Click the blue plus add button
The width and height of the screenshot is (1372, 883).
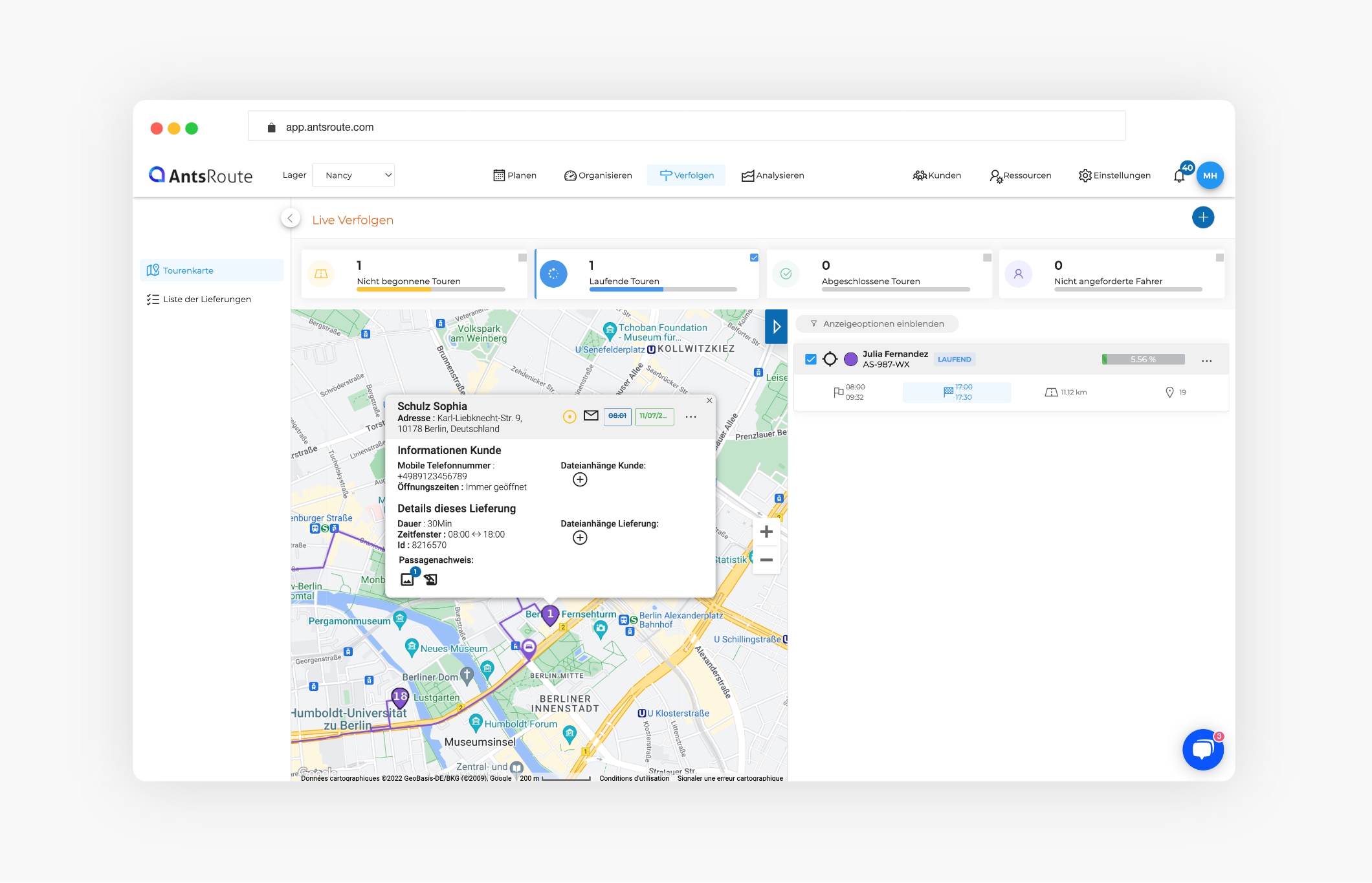pyautogui.click(x=1202, y=217)
